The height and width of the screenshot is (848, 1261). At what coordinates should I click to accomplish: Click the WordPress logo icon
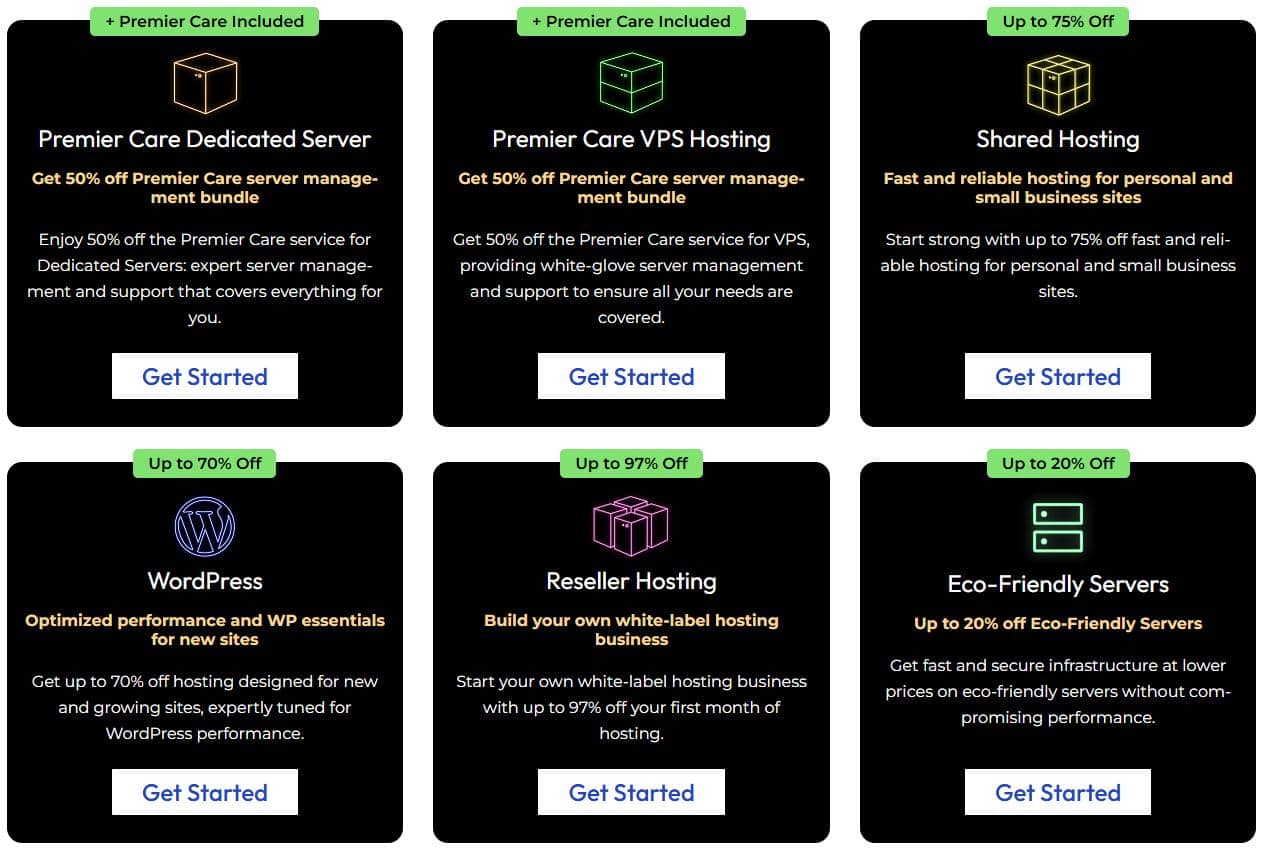point(204,526)
